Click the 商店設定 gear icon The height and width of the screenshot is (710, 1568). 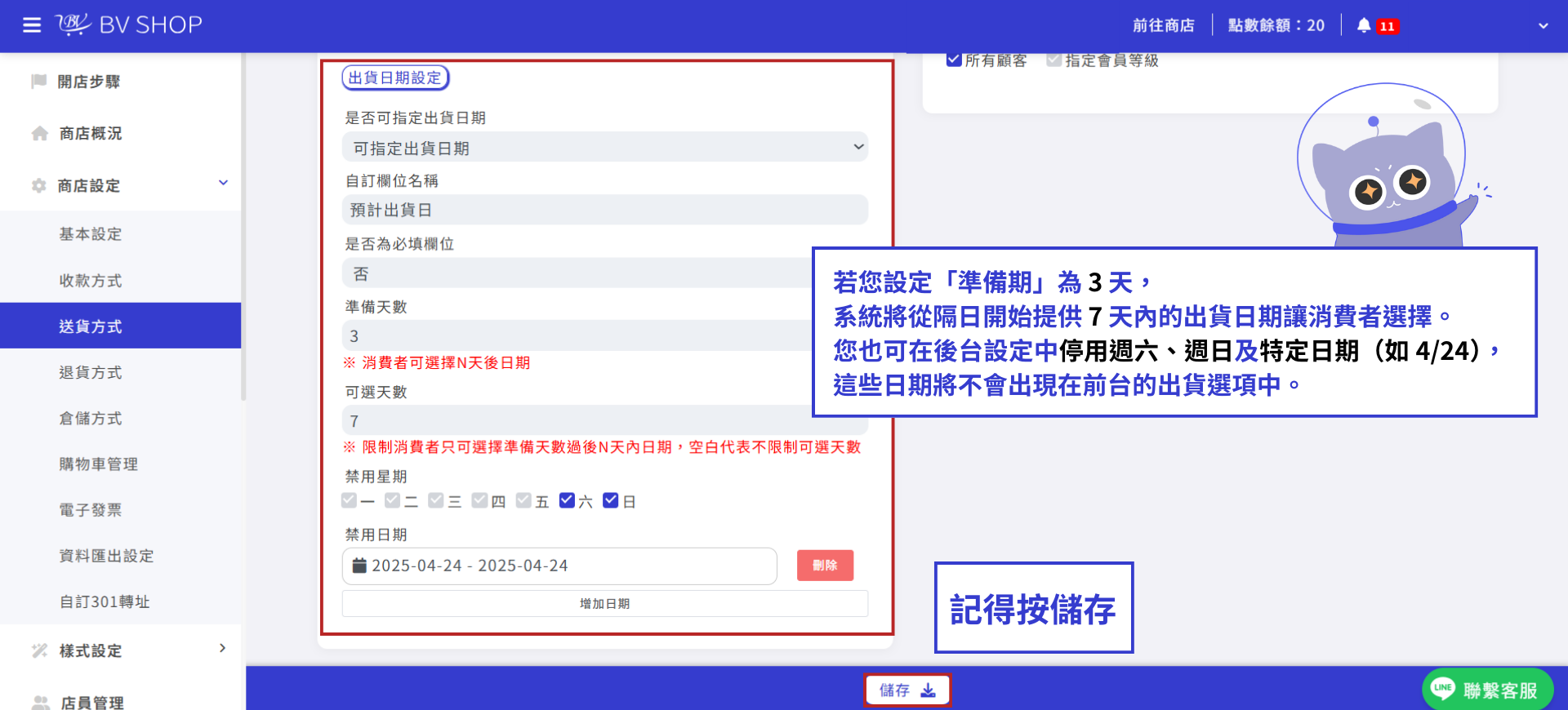click(38, 185)
